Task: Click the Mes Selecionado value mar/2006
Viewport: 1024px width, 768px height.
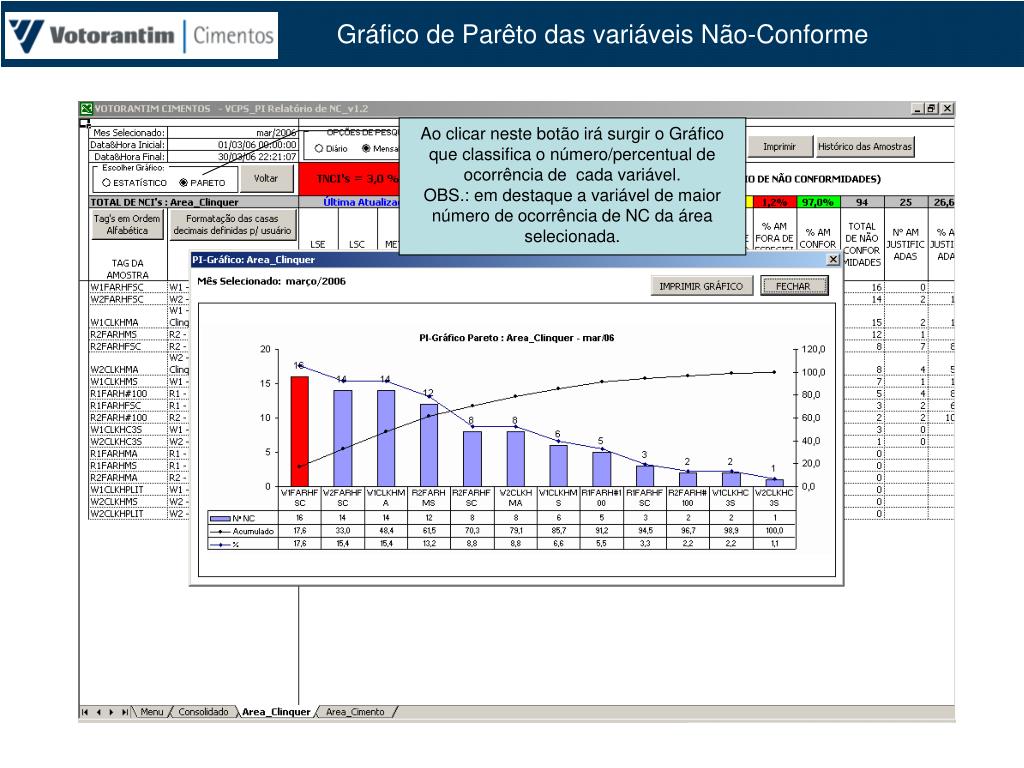Action: pyautogui.click(x=232, y=133)
